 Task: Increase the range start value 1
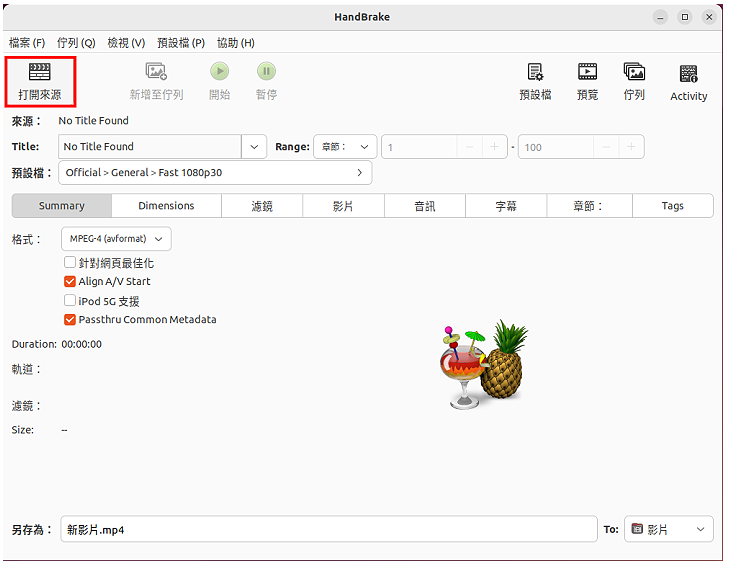pyautogui.click(x=494, y=147)
